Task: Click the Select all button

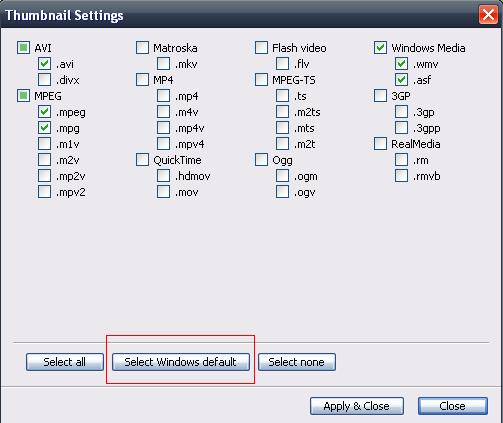Action: click(x=65, y=362)
